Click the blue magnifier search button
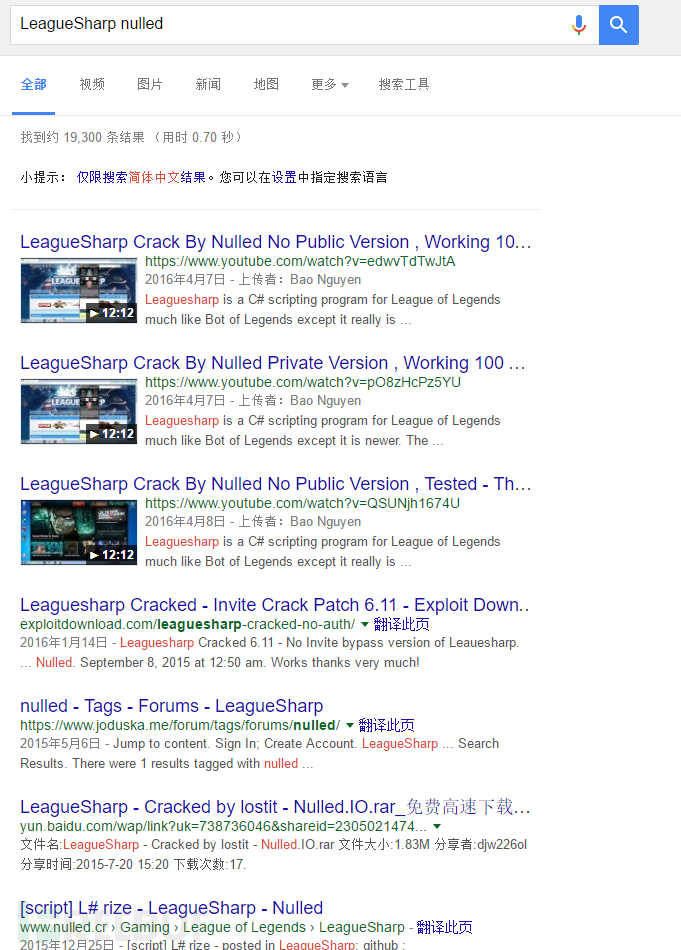Viewport: 681px width, 950px height. [x=619, y=25]
